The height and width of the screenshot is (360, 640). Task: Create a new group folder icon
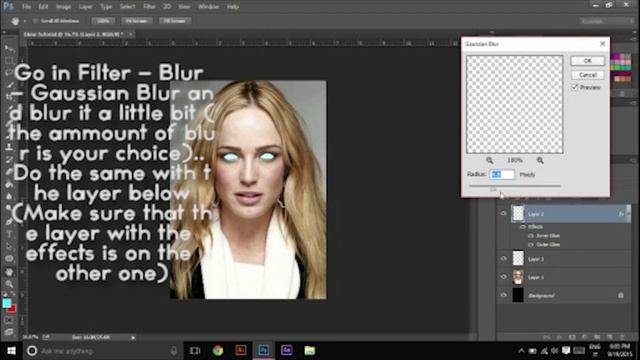597,337
